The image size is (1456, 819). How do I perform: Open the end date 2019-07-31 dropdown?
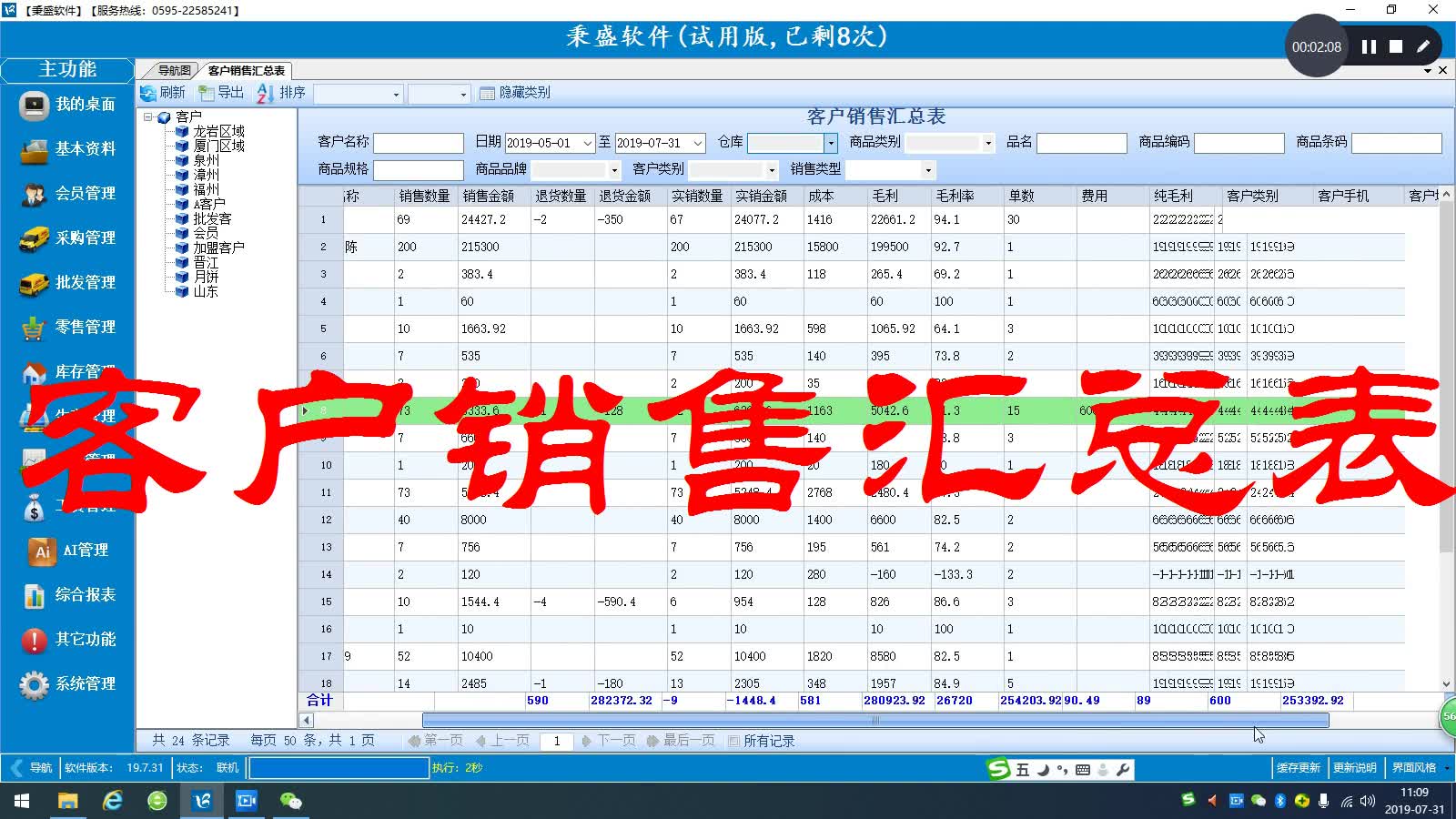click(x=698, y=143)
